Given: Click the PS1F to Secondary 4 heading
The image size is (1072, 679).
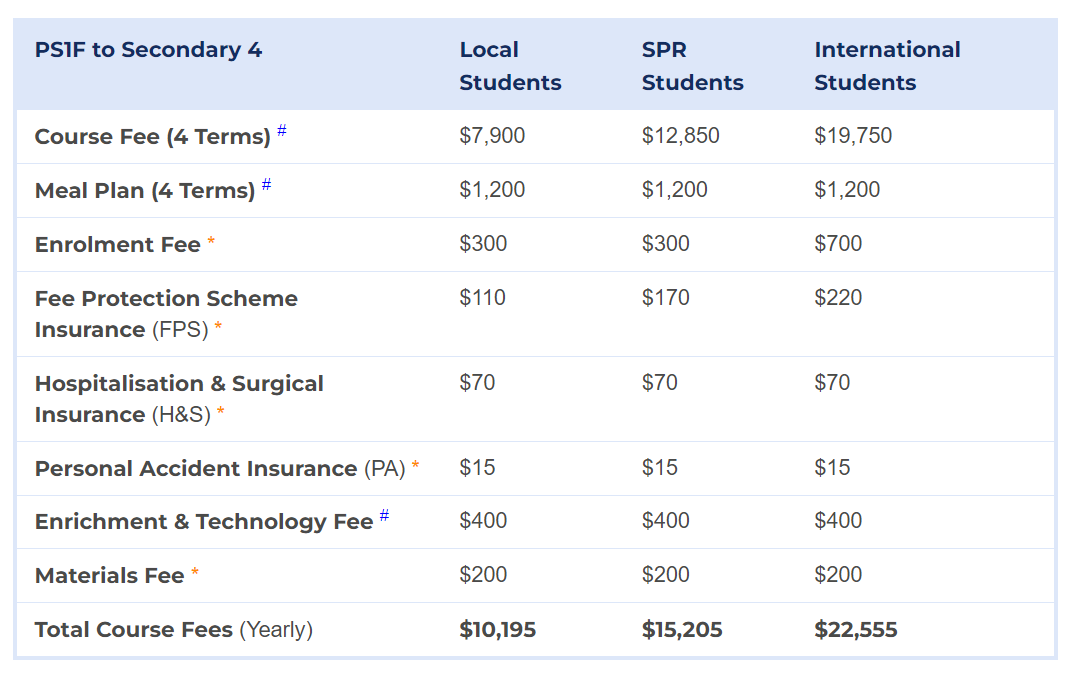Looking at the screenshot, I should coord(148,50).
